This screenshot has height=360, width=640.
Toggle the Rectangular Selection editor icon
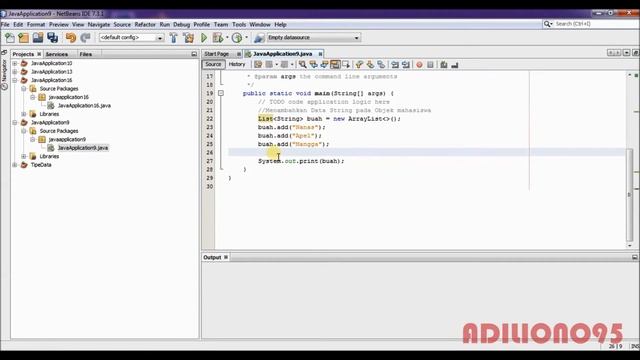click(x=346, y=64)
